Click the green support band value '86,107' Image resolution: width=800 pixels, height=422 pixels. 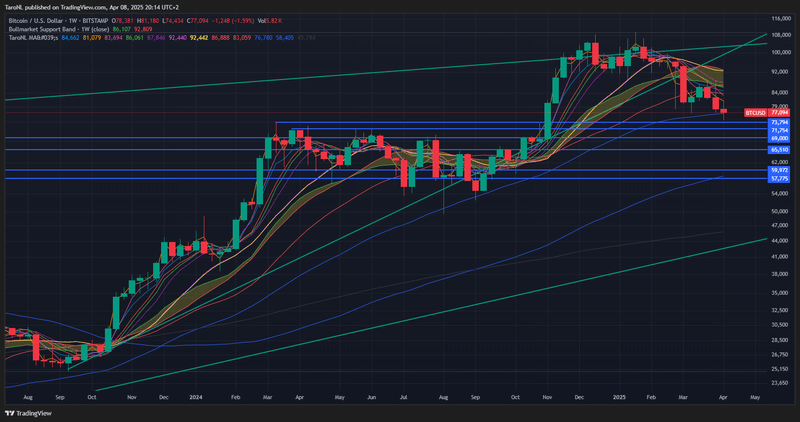click(121, 30)
